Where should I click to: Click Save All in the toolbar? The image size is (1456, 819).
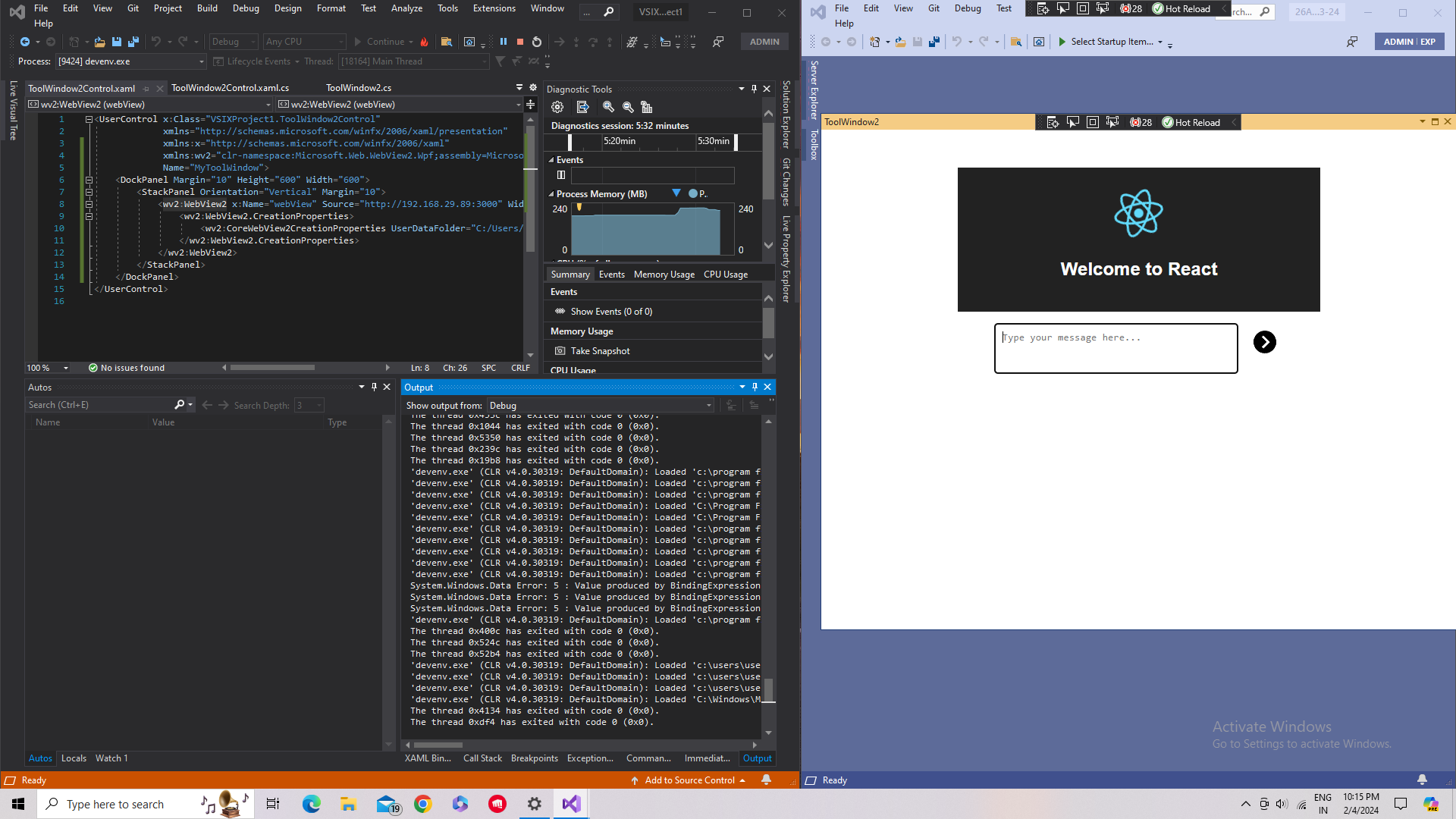[x=133, y=42]
